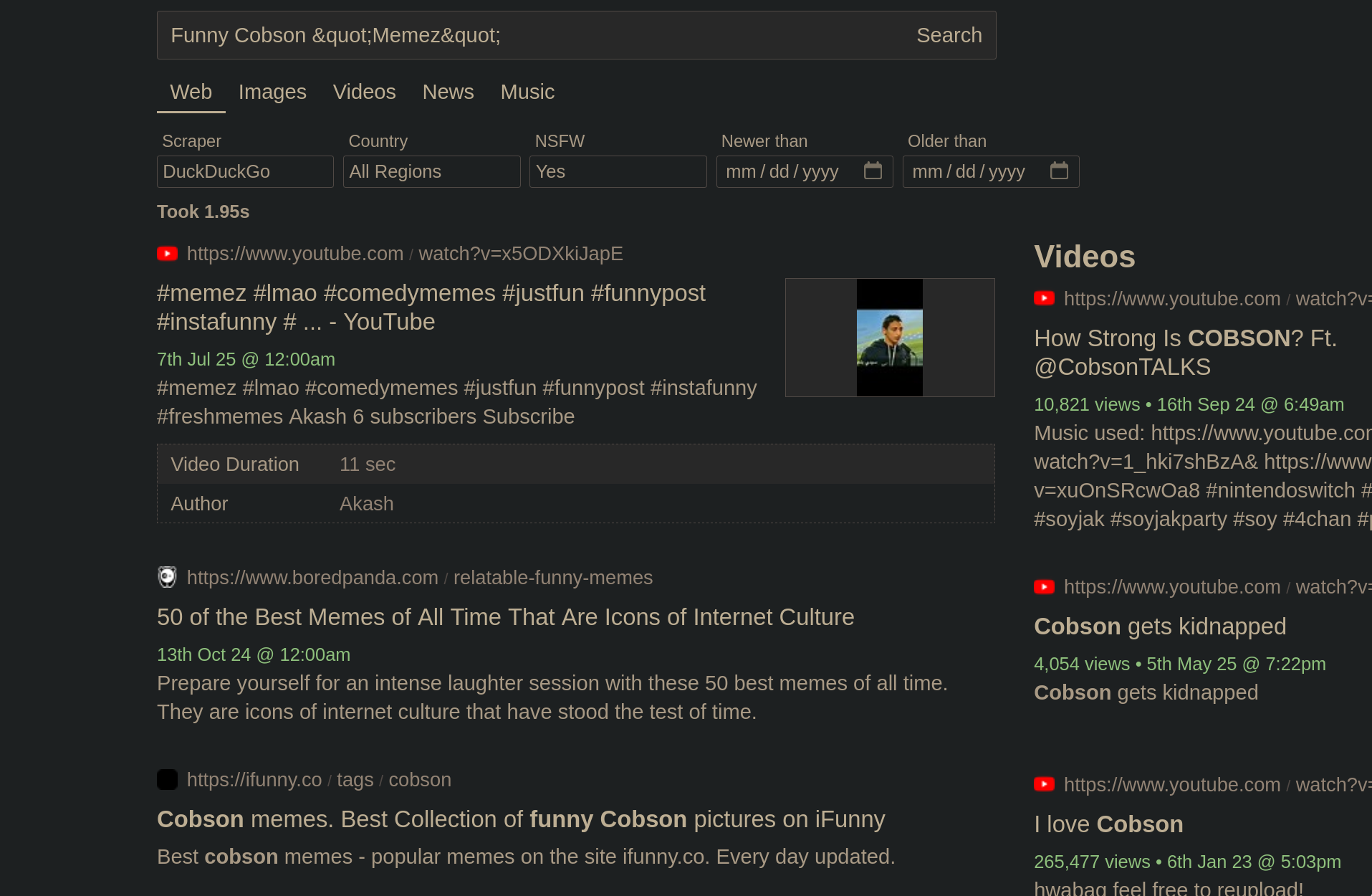Click YouTube icon beside How Strong Is COBSON video
1372x896 pixels.
pyautogui.click(x=1044, y=298)
